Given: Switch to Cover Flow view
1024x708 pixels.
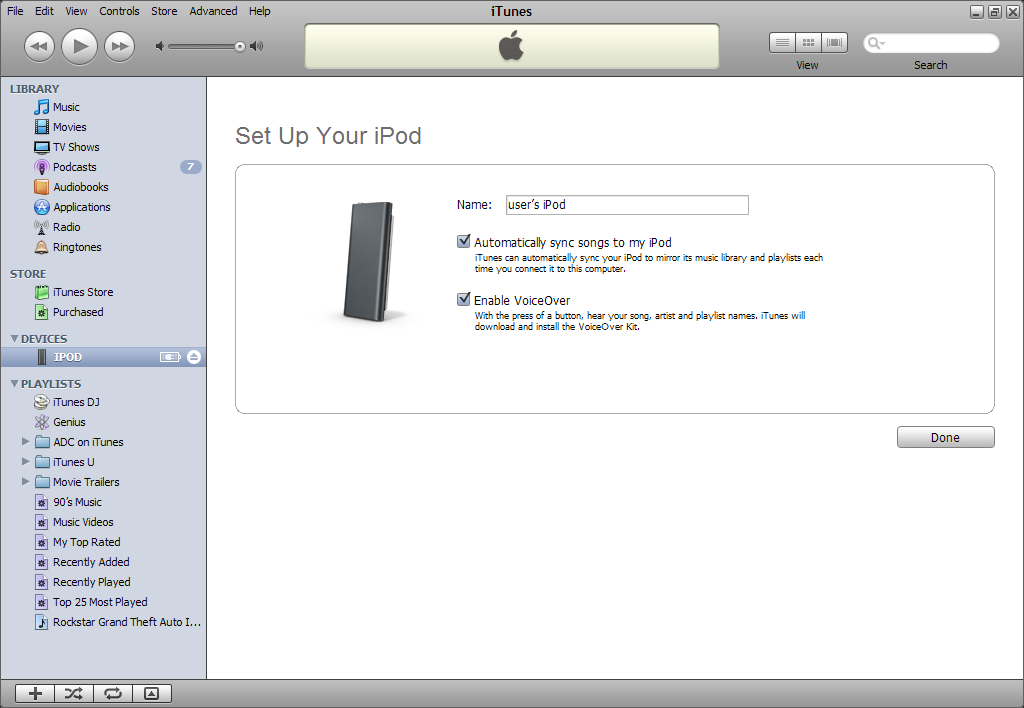Looking at the screenshot, I should point(835,42).
